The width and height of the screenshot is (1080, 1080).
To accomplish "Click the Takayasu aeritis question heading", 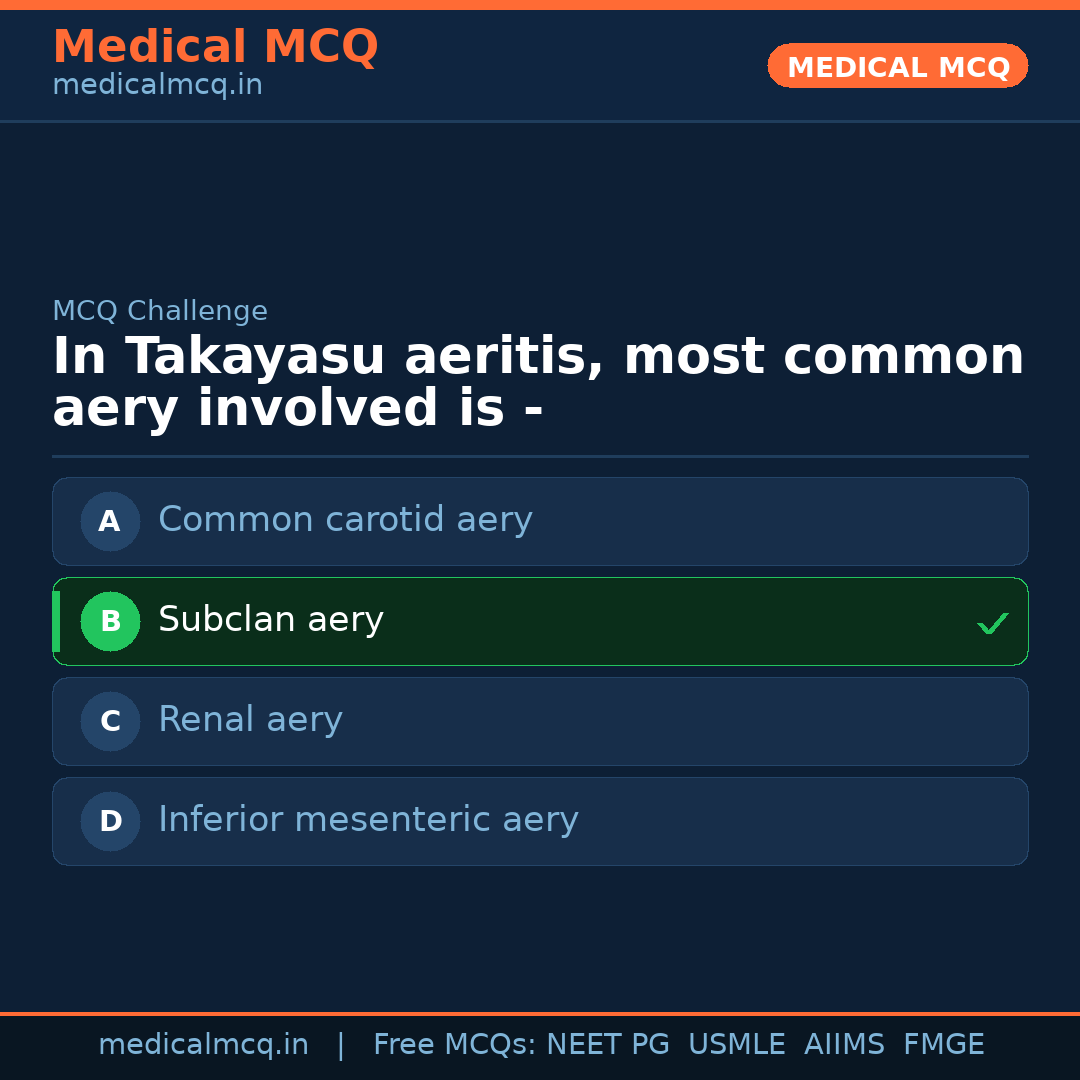I will (x=538, y=383).
